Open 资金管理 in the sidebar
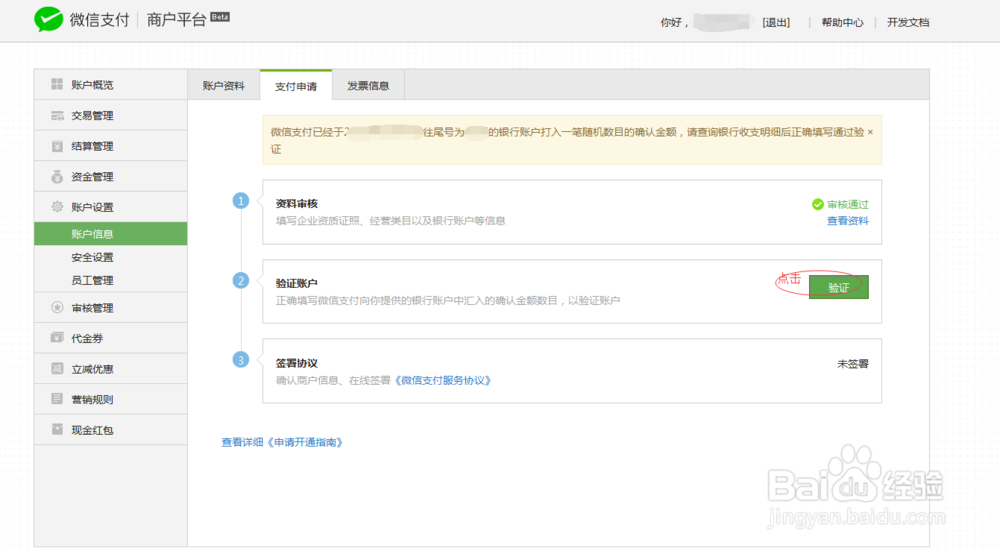This screenshot has width=1000, height=551. [x=110, y=177]
